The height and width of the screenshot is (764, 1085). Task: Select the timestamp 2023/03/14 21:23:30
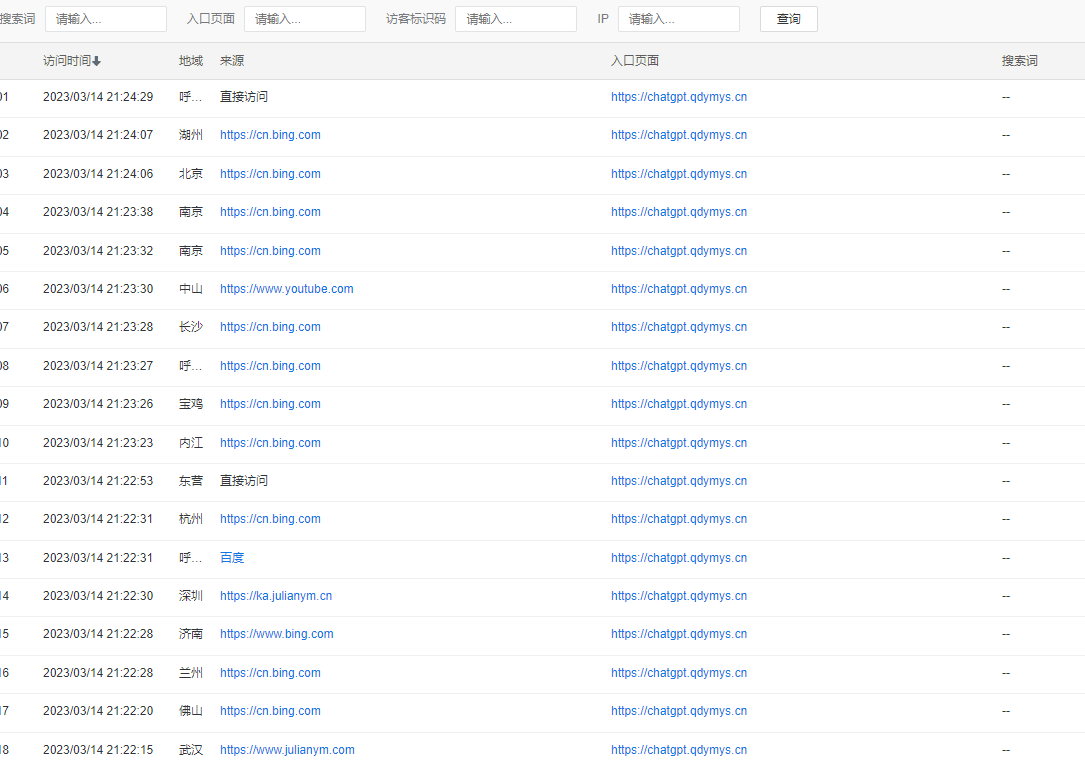pos(98,289)
